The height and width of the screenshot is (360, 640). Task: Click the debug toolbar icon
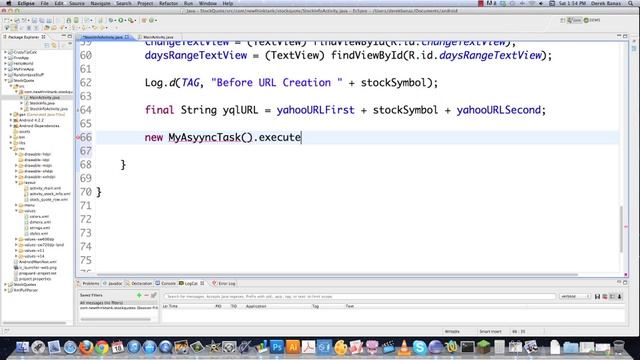click(x=111, y=20)
